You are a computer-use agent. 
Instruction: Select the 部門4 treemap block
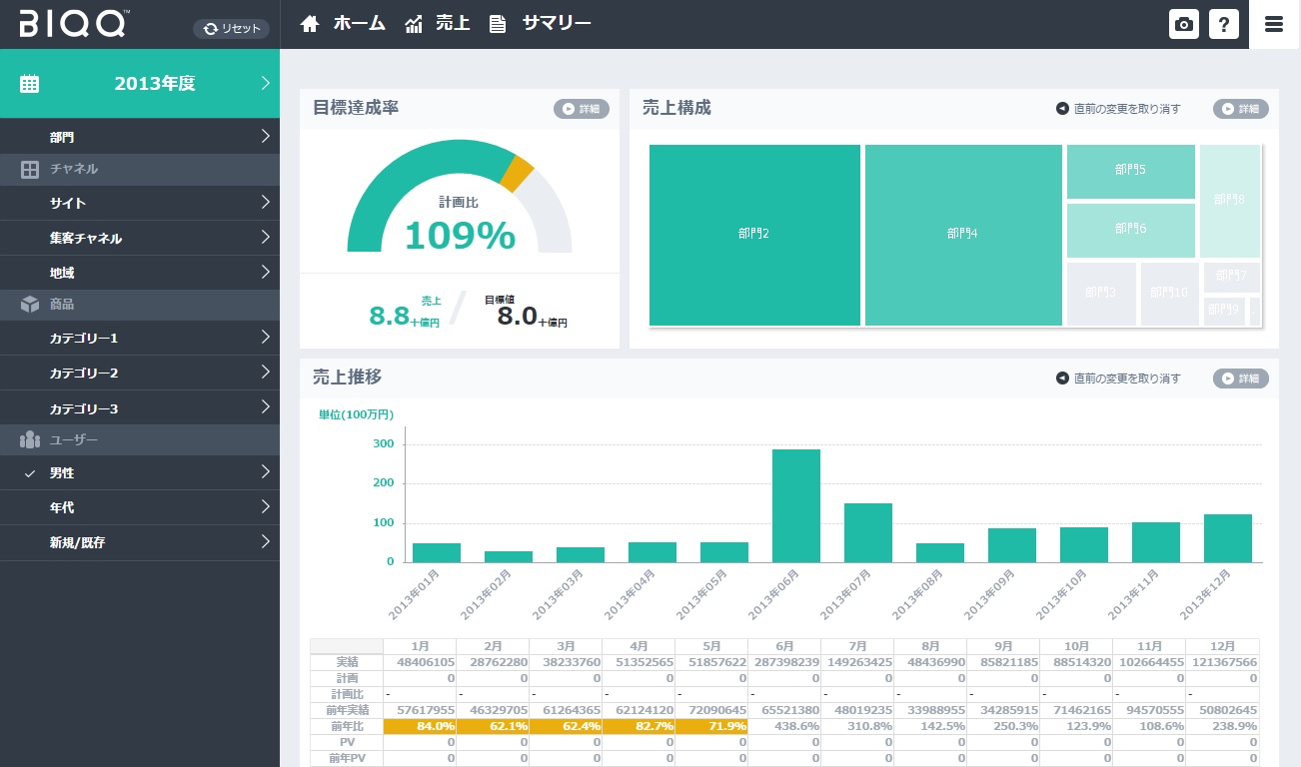coord(963,235)
